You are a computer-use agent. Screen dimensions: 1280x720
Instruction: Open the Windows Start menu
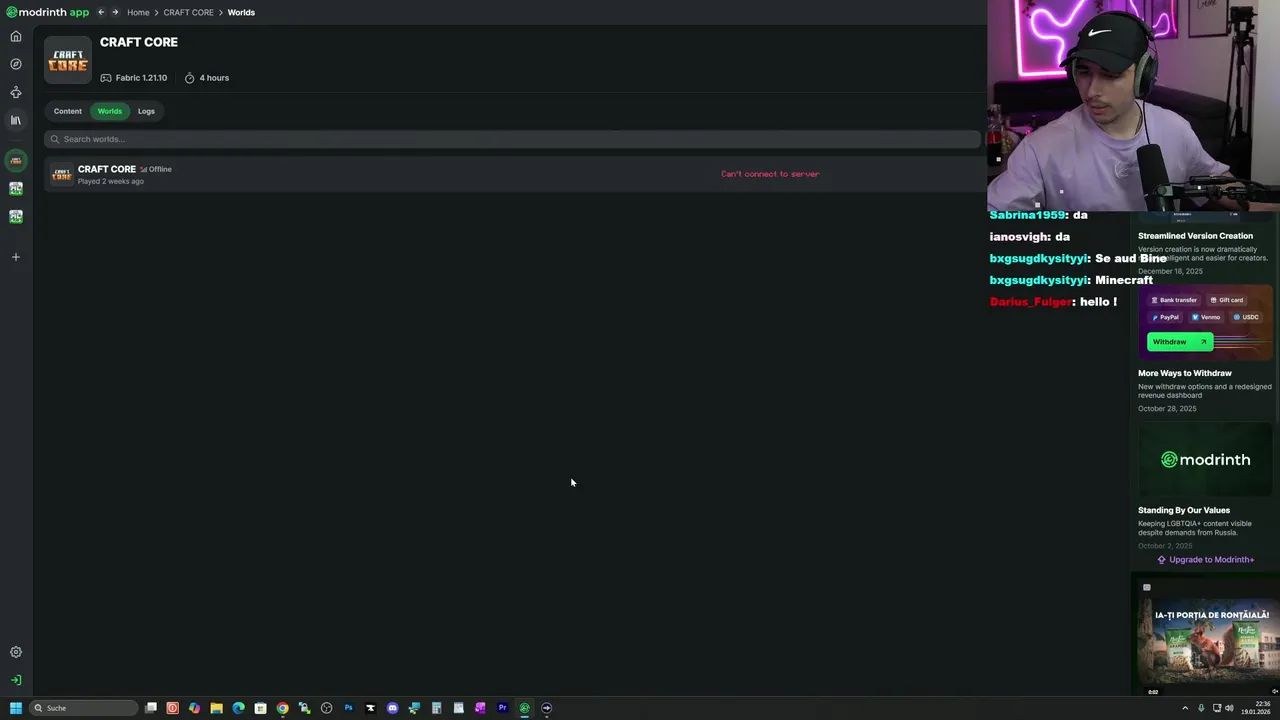coord(16,708)
